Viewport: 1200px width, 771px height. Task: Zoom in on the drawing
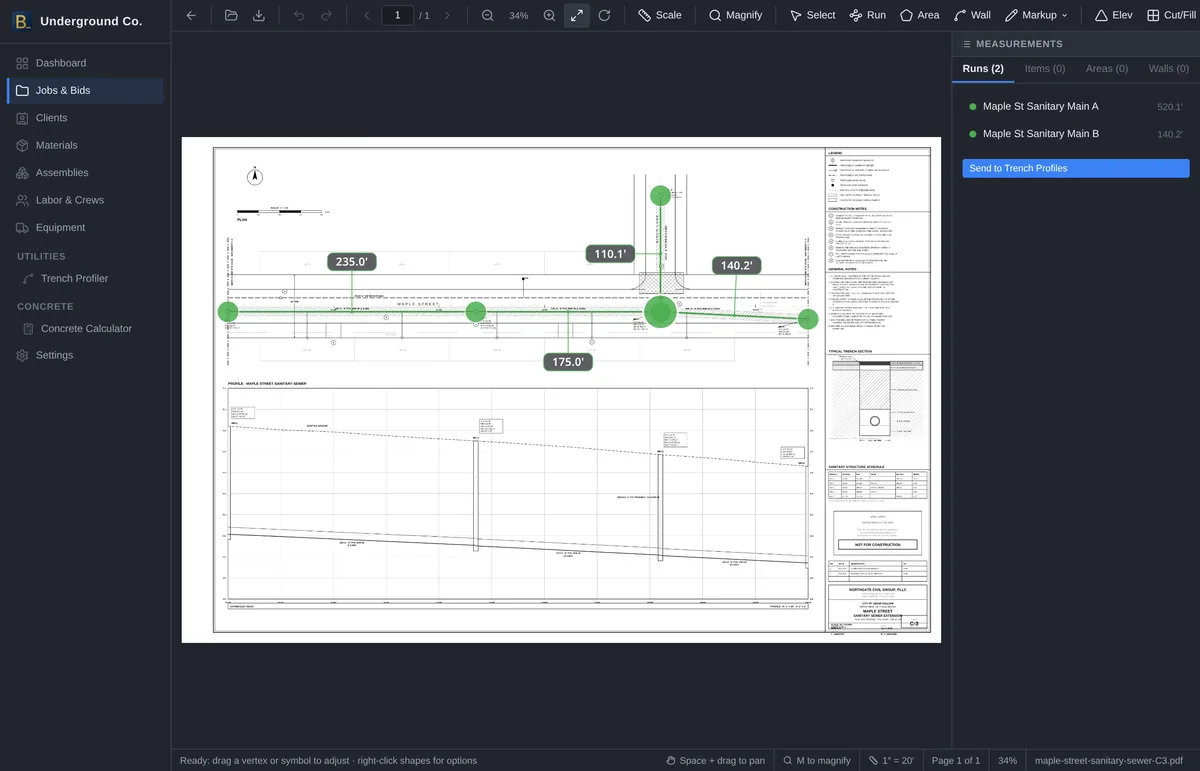pos(549,15)
